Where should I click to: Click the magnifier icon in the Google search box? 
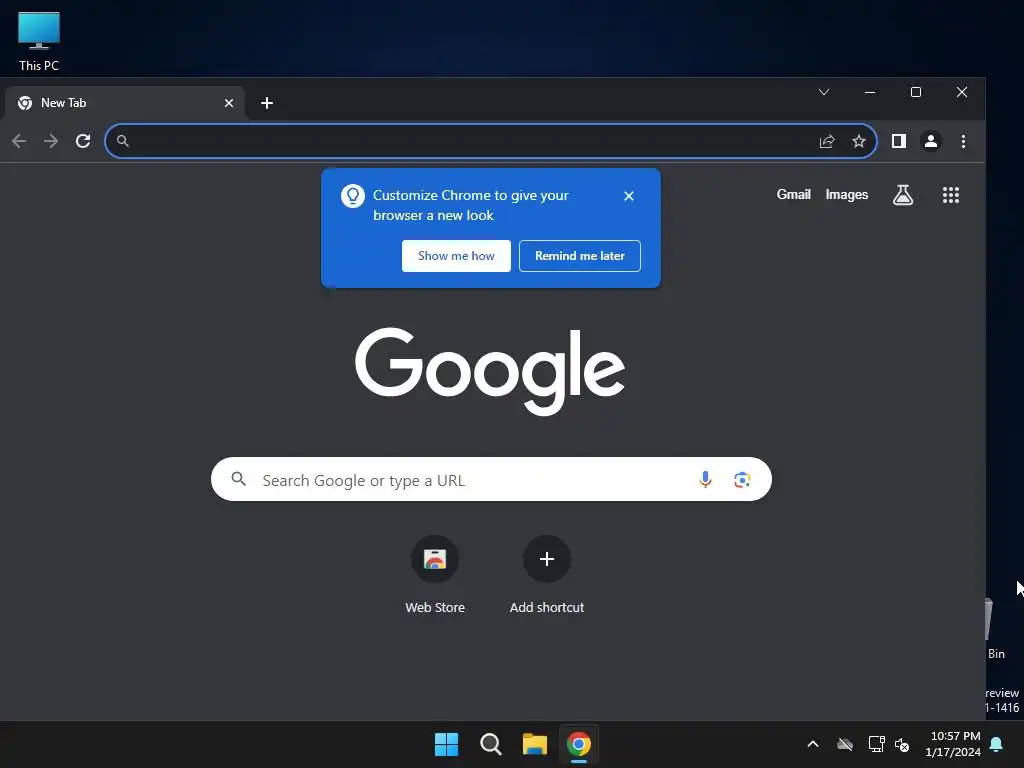pyautogui.click(x=239, y=479)
